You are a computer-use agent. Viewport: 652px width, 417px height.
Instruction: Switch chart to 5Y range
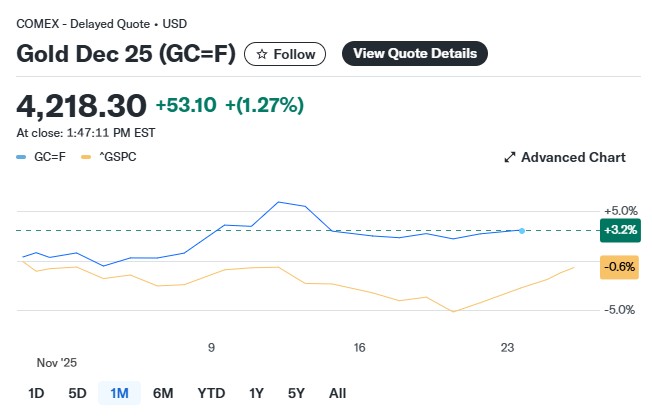click(296, 393)
